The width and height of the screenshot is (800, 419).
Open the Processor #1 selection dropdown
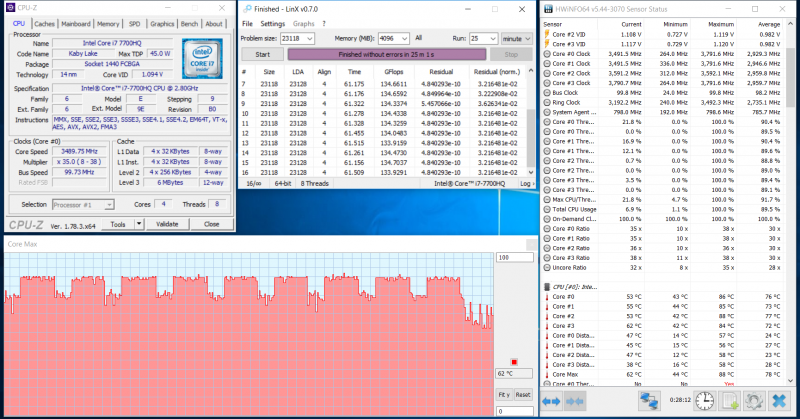click(x=83, y=205)
